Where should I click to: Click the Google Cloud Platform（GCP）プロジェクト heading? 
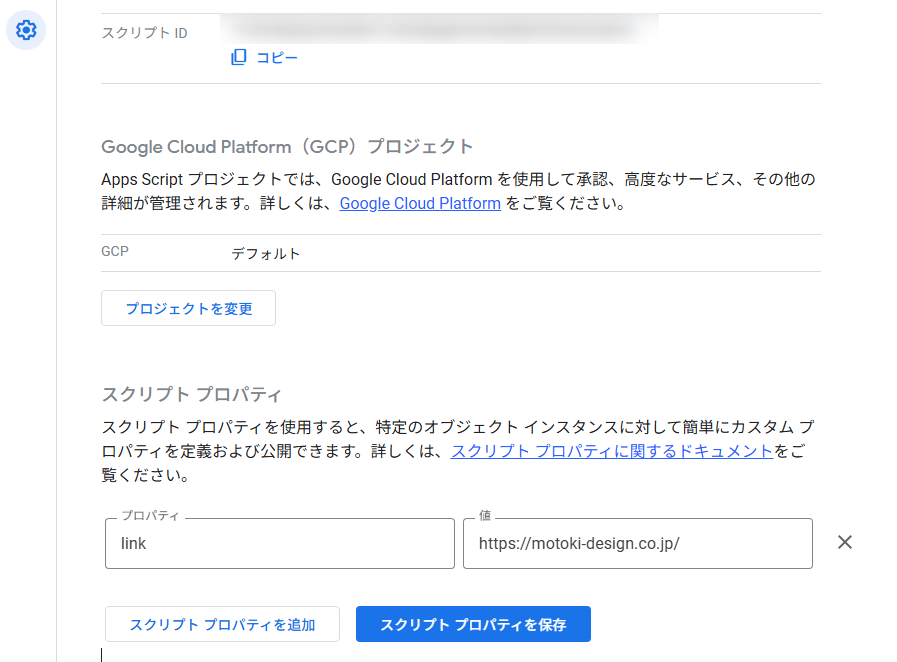pyautogui.click(x=287, y=147)
